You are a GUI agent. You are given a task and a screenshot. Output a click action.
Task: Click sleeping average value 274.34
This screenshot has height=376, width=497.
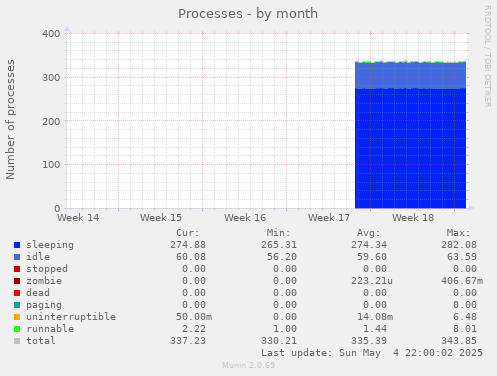coord(369,245)
